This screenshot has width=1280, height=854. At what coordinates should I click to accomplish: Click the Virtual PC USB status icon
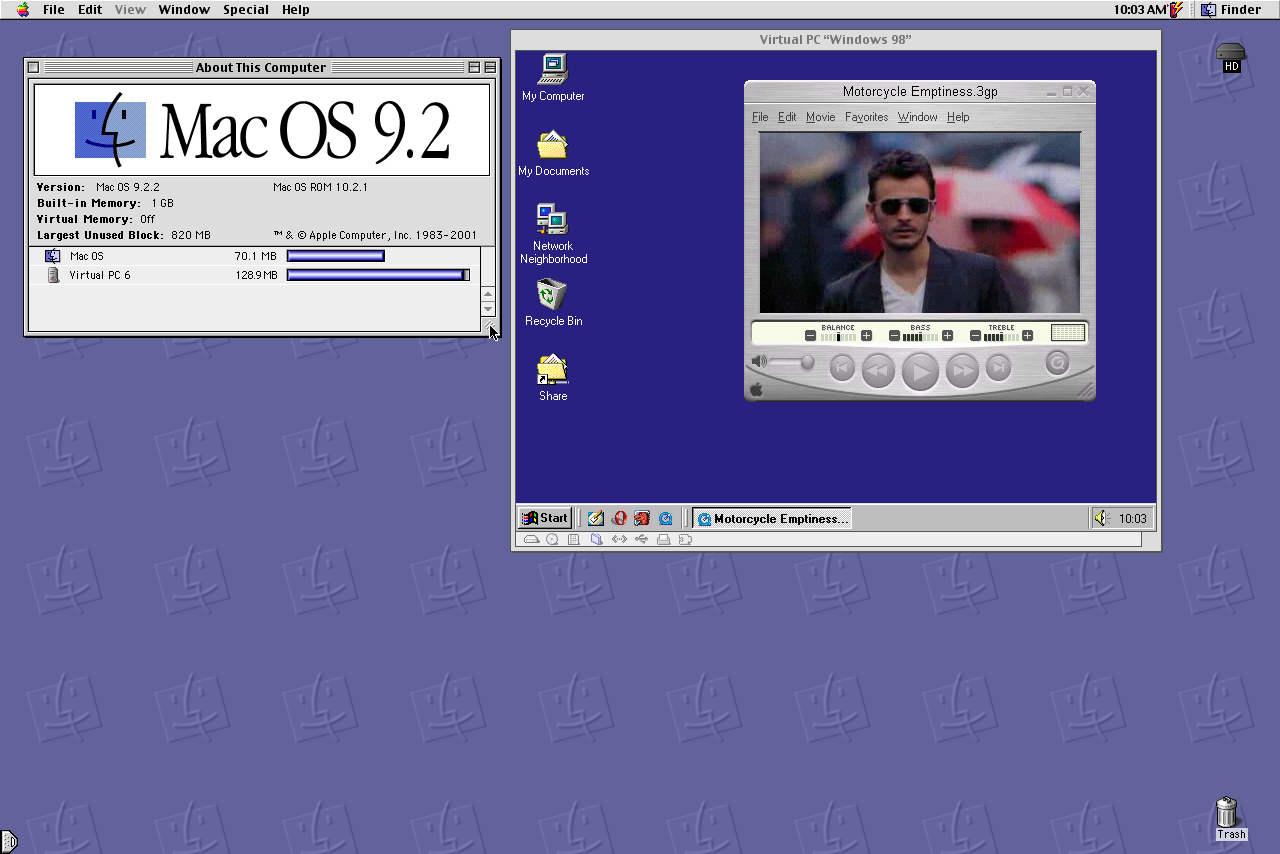click(641, 539)
